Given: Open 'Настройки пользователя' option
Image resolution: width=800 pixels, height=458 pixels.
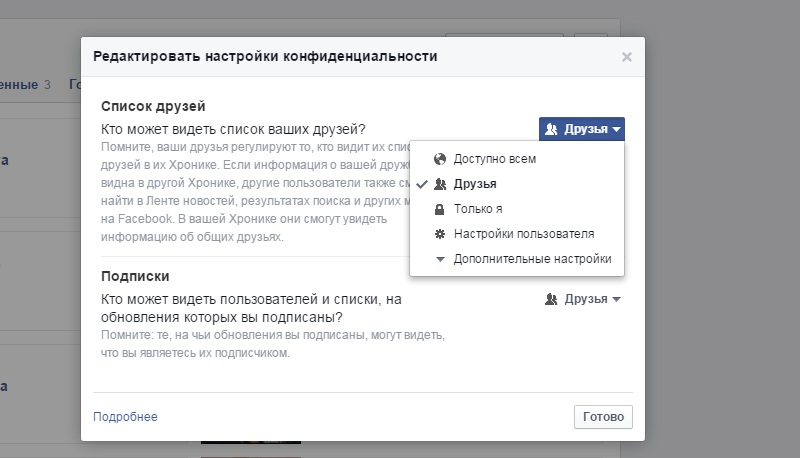Looking at the screenshot, I should click(517, 234).
